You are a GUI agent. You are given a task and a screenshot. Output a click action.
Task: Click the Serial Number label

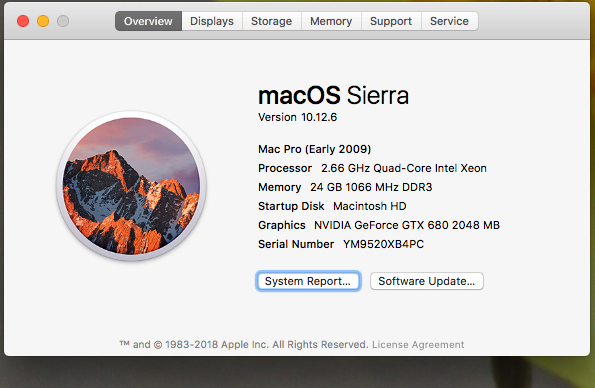(x=296, y=244)
